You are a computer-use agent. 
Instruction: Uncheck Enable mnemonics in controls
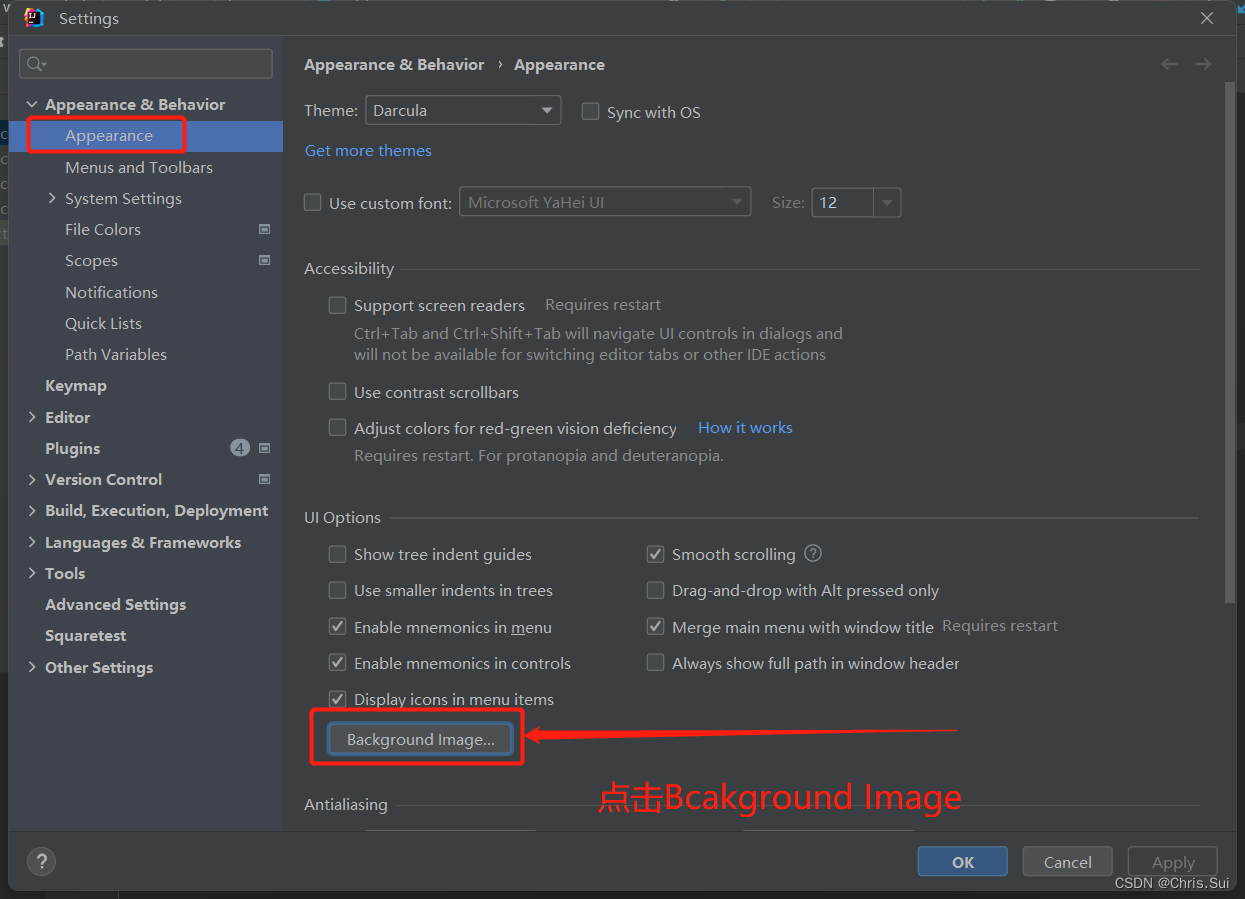click(x=338, y=663)
